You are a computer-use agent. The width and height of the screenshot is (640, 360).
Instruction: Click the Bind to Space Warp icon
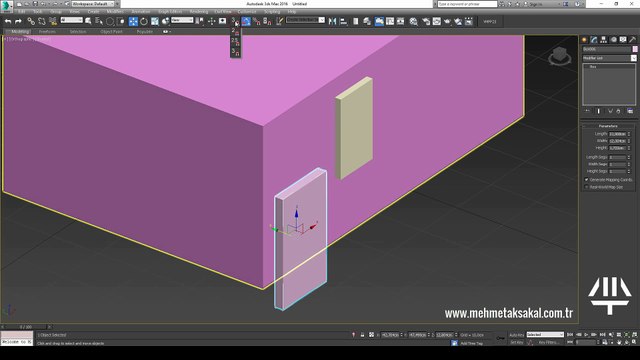(x=53, y=21)
